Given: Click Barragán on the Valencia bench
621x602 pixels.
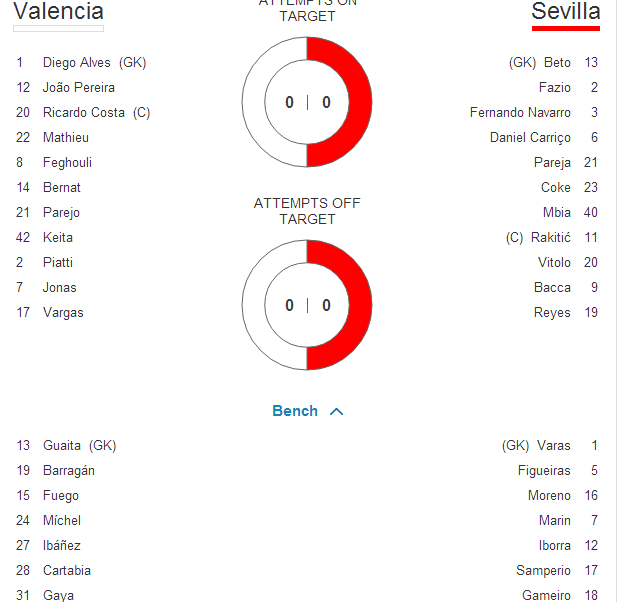Looking at the screenshot, I should pos(69,470).
